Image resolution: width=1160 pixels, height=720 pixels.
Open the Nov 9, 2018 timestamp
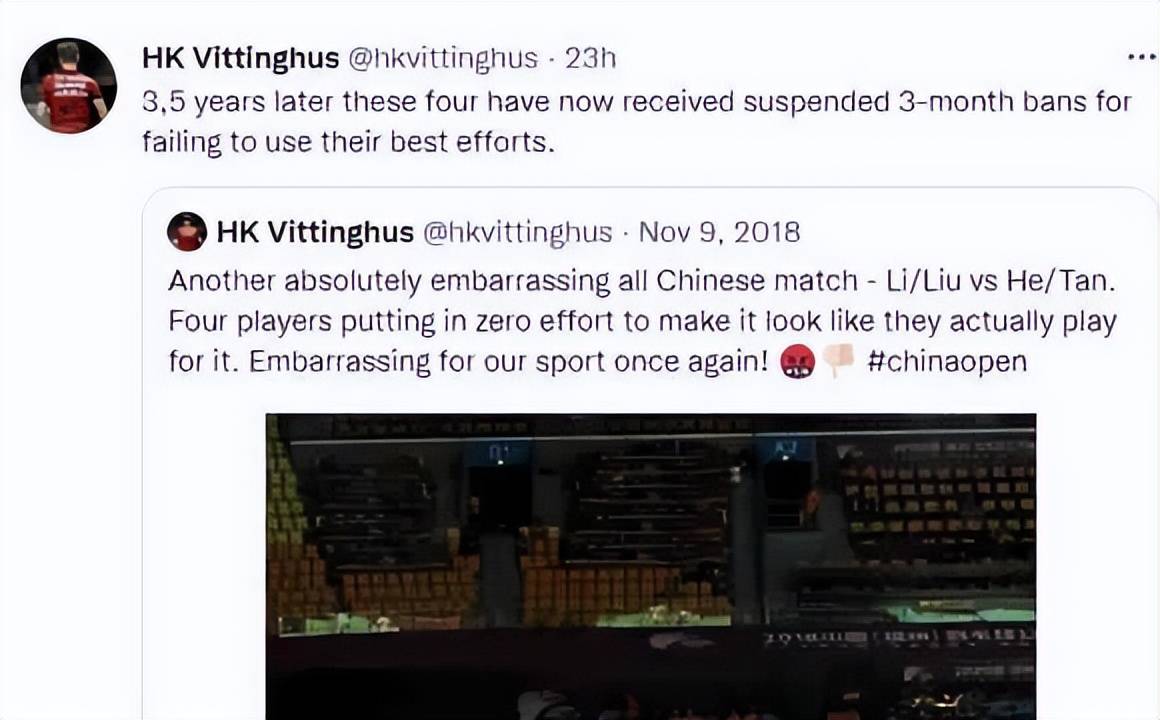[719, 232]
